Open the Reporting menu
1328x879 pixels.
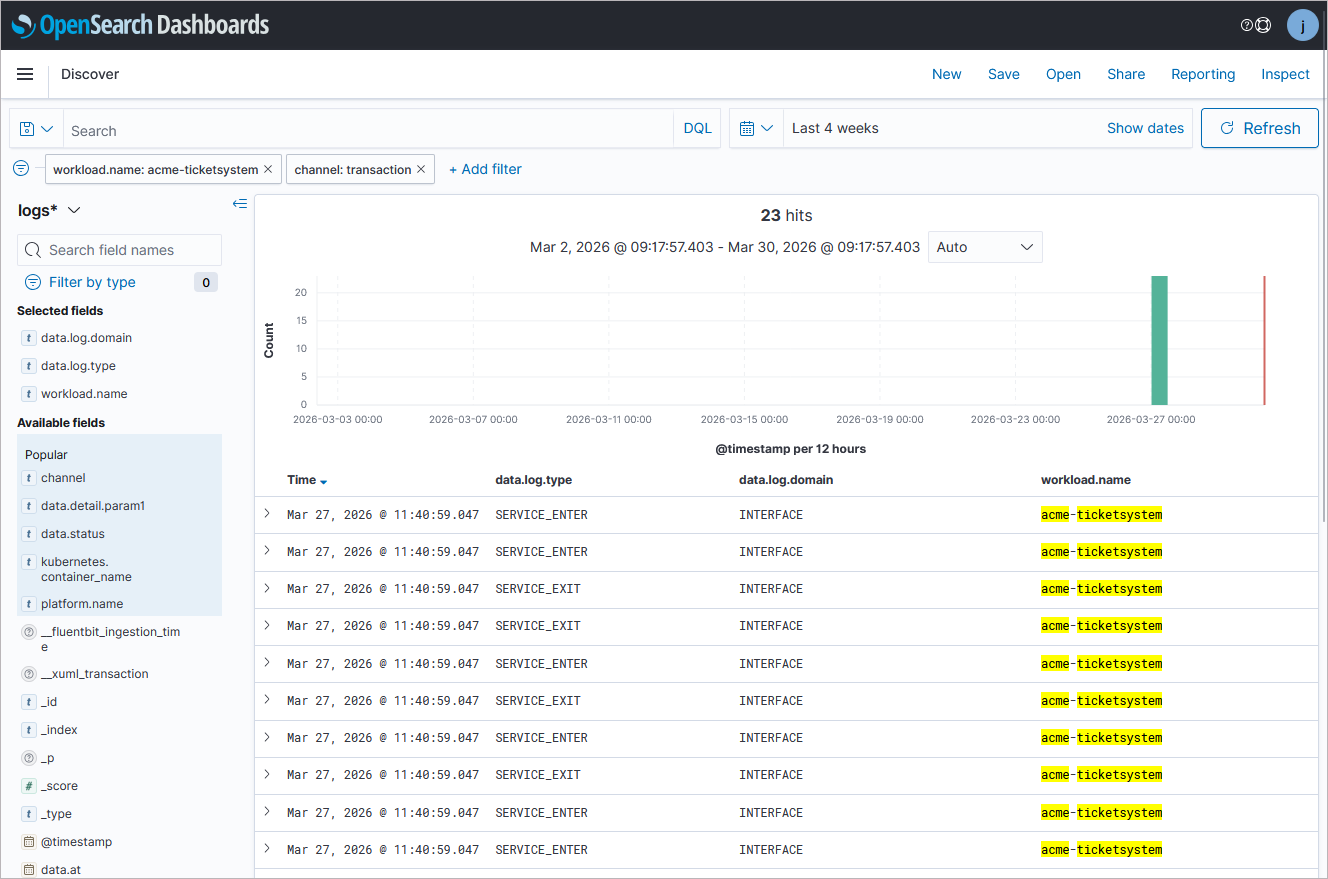pyautogui.click(x=1203, y=74)
